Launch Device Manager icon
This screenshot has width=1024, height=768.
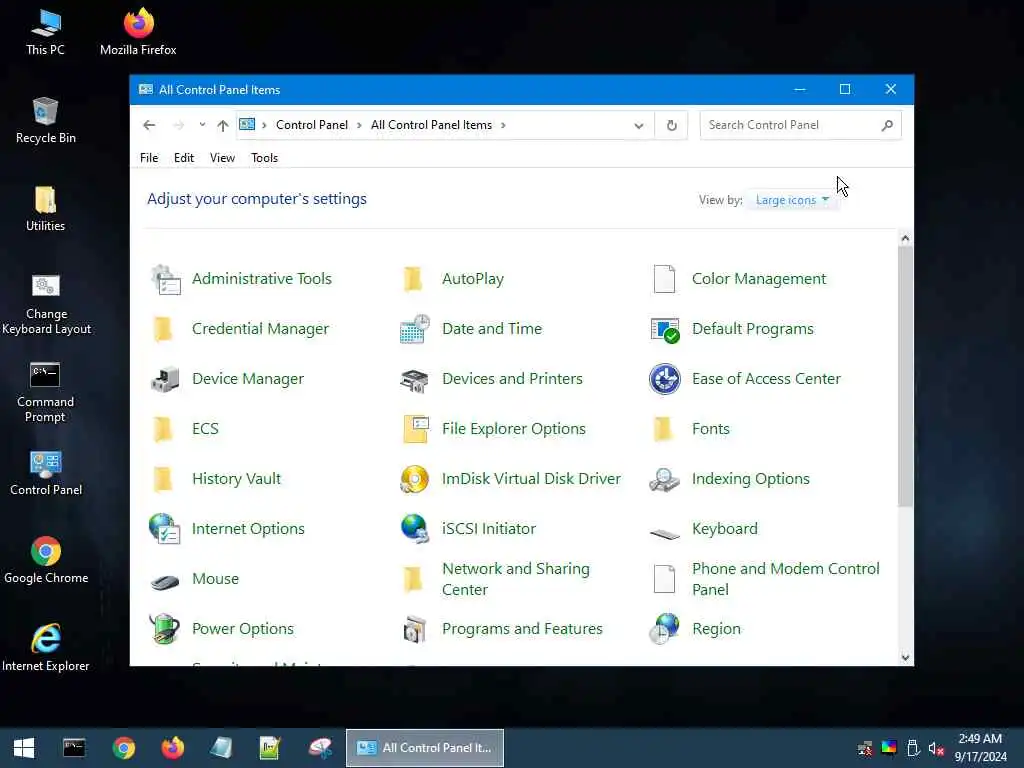(x=165, y=379)
